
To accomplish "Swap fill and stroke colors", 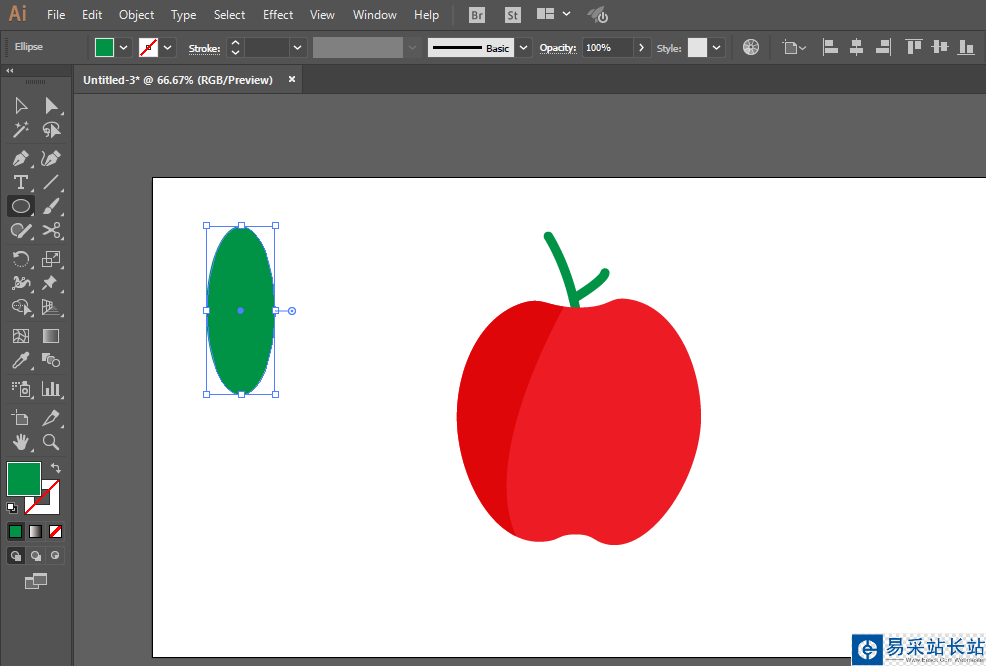I will pyautogui.click(x=56, y=468).
